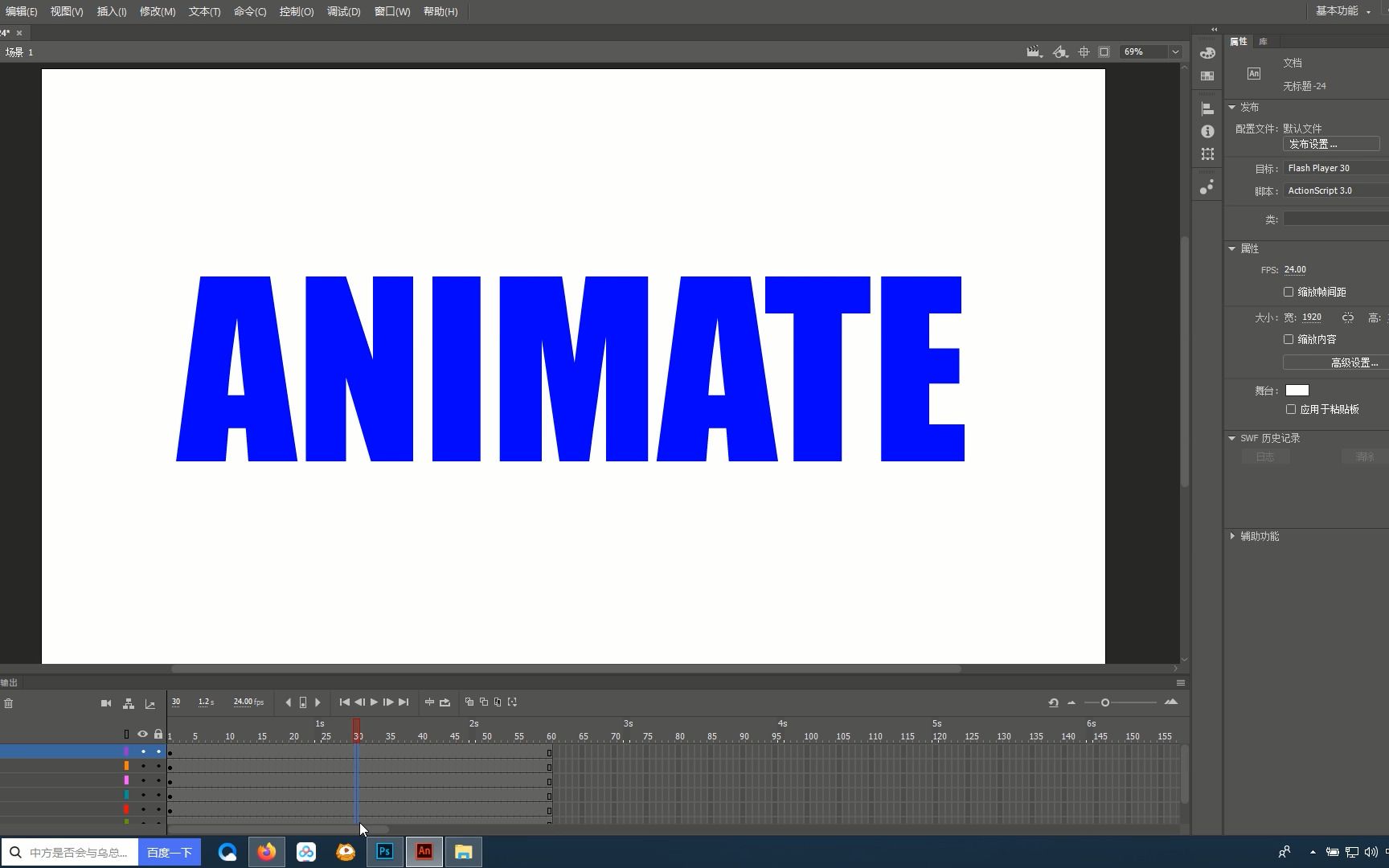1389x868 pixels.
Task: Open the Transform panel icon
Action: [1207, 154]
